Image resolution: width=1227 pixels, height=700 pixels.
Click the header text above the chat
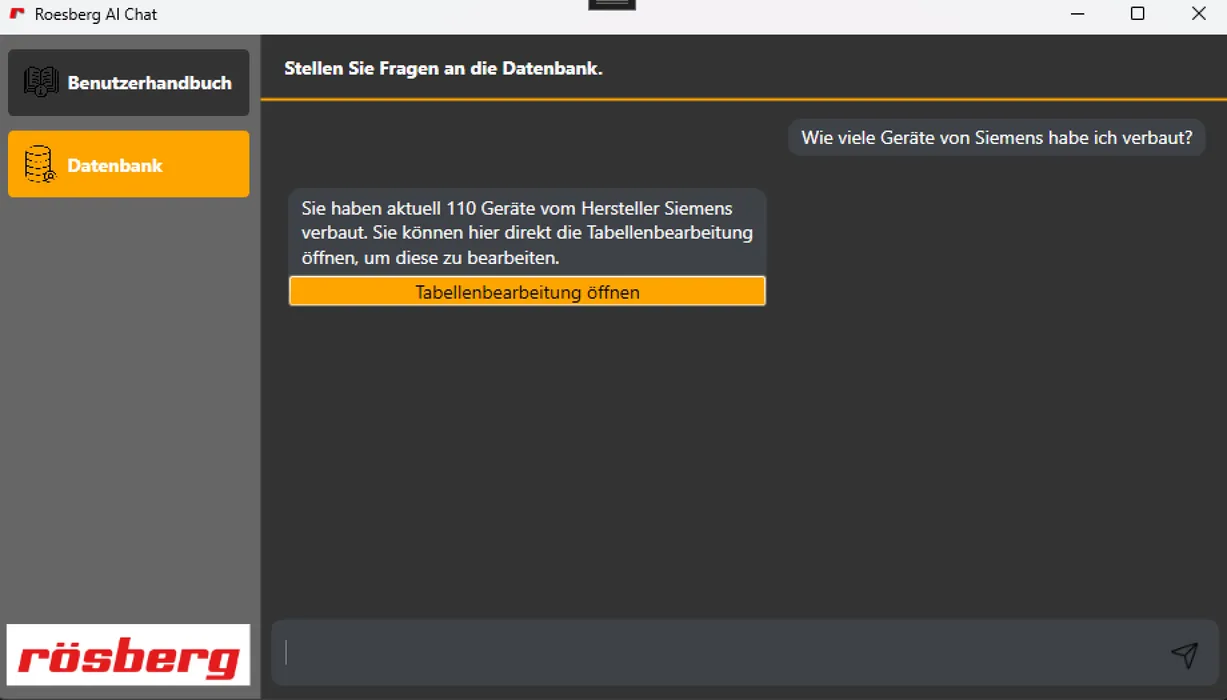point(443,68)
